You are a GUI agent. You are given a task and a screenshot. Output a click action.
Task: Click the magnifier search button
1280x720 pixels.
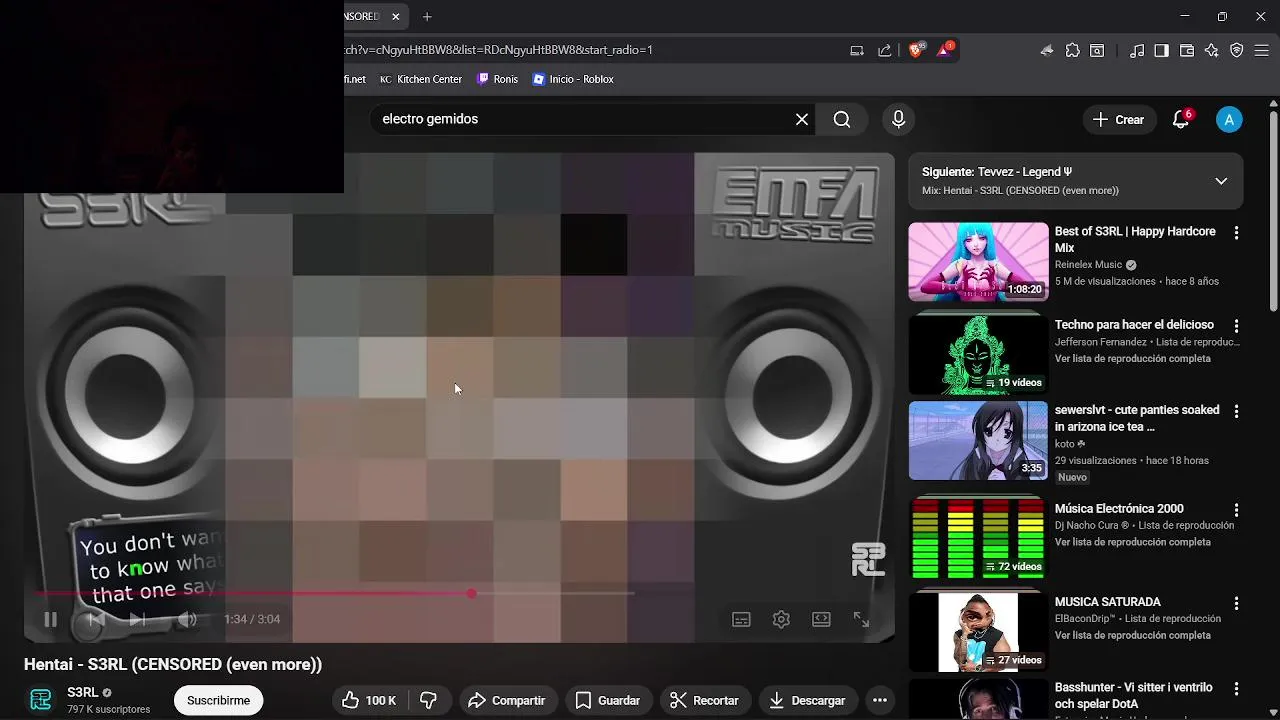tap(842, 119)
